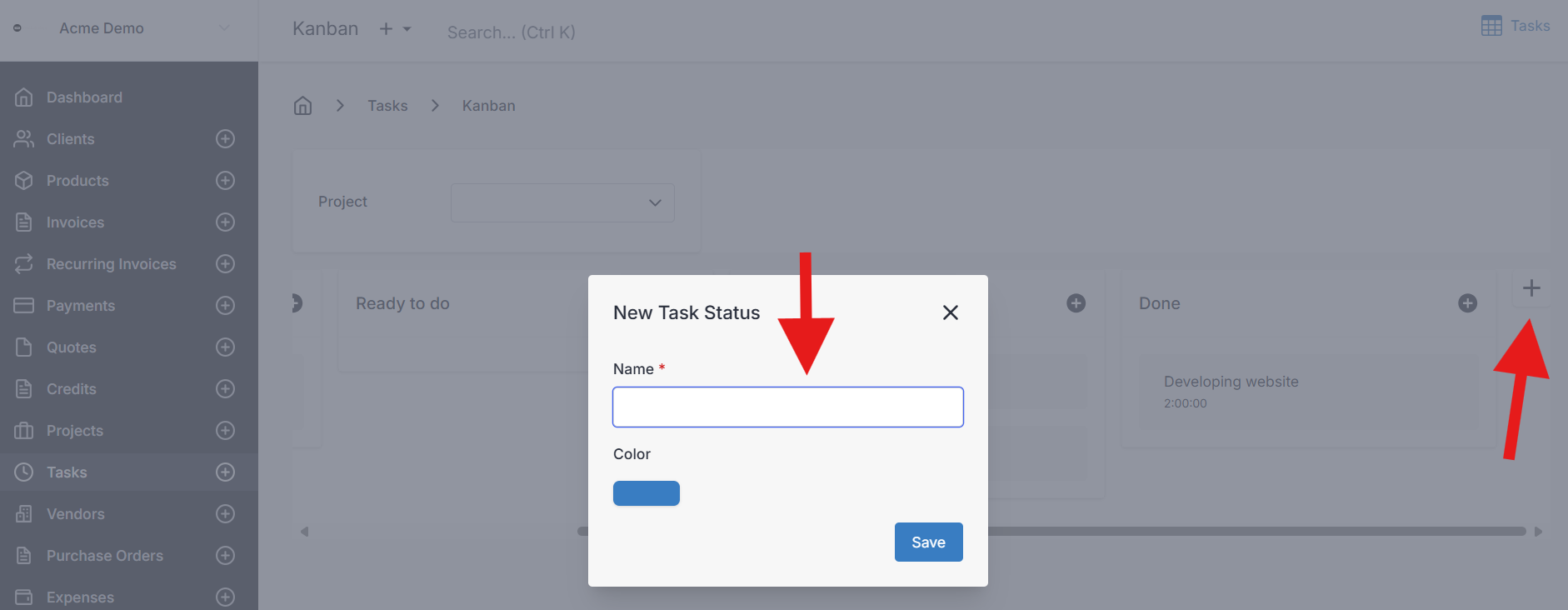Open Dashboard in the sidebar

(84, 97)
